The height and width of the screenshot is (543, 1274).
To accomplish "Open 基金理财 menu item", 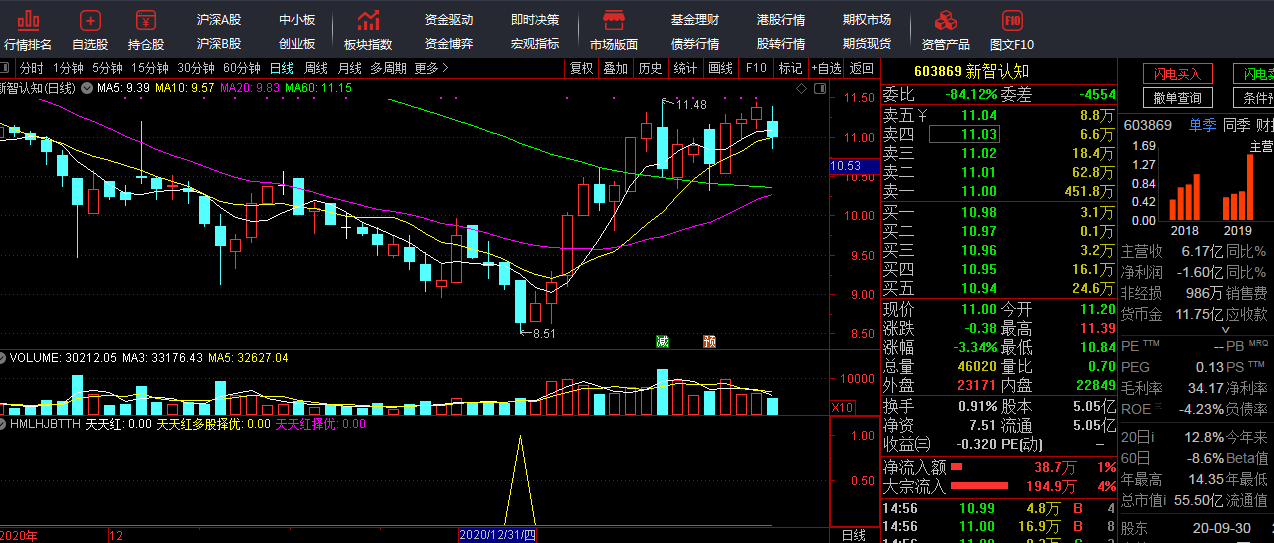I will pyautogui.click(x=695, y=20).
